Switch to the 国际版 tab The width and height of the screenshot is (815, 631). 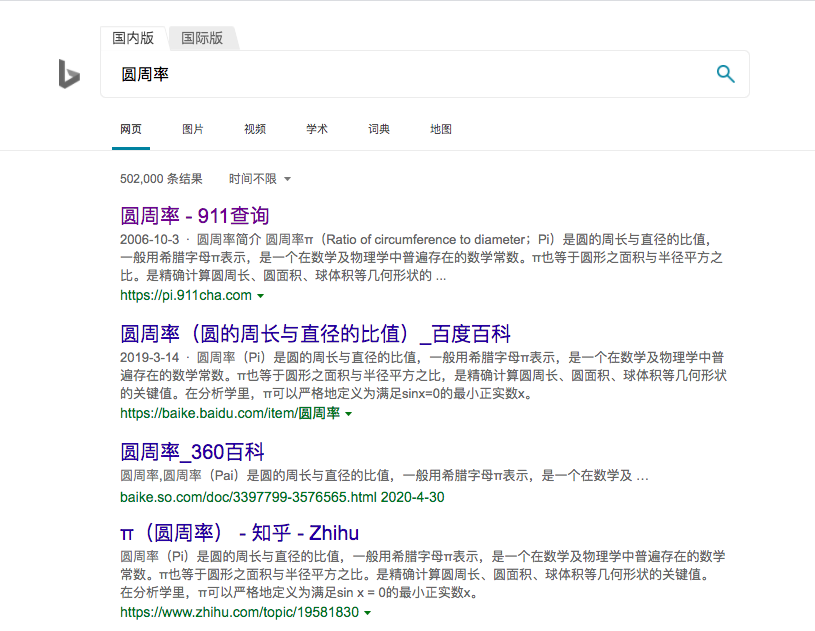point(202,38)
